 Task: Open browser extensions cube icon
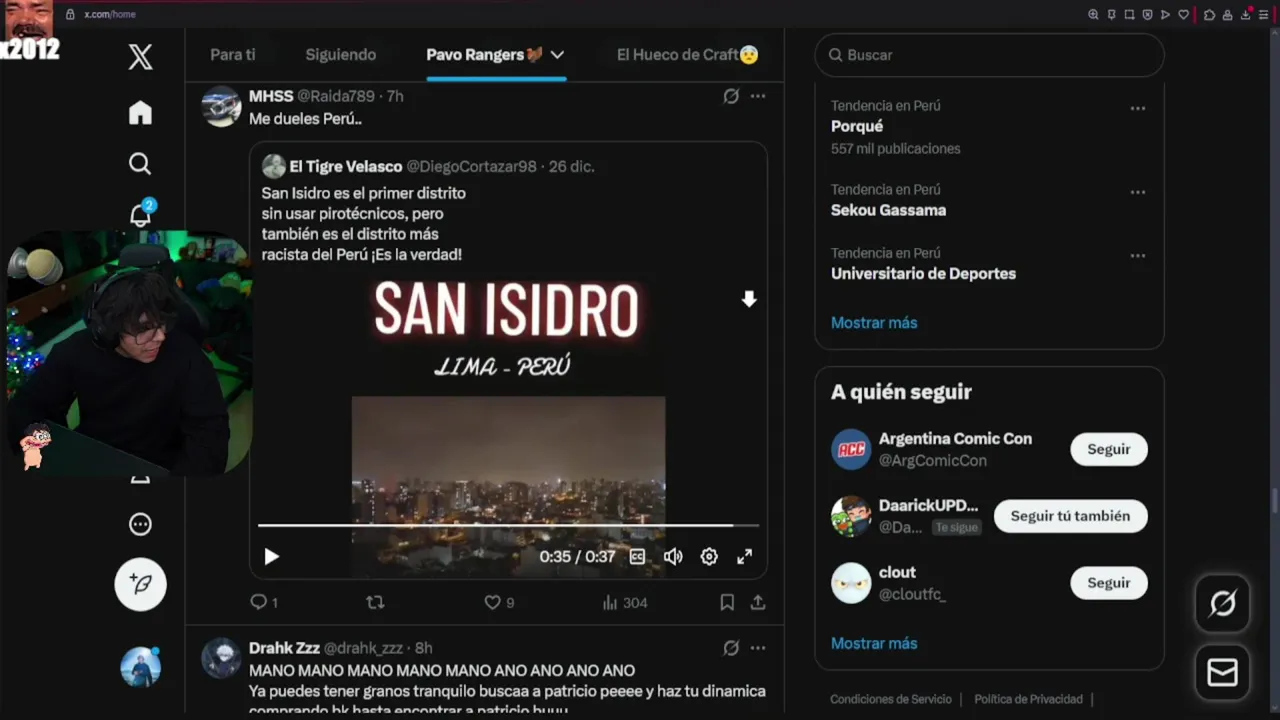tap(1209, 14)
